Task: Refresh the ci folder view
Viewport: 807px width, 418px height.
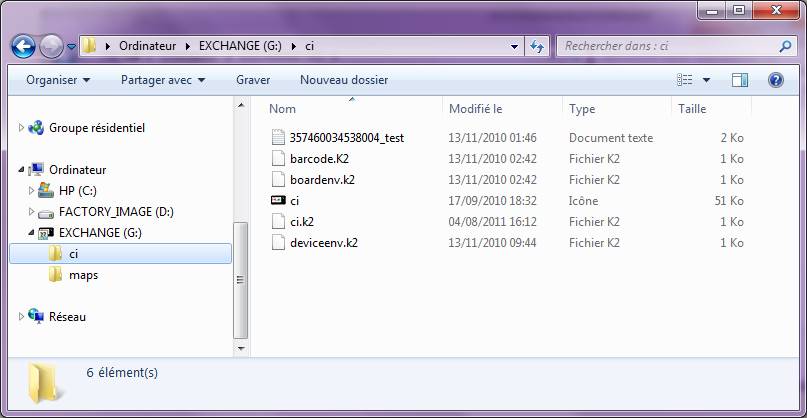Action: tap(537, 46)
